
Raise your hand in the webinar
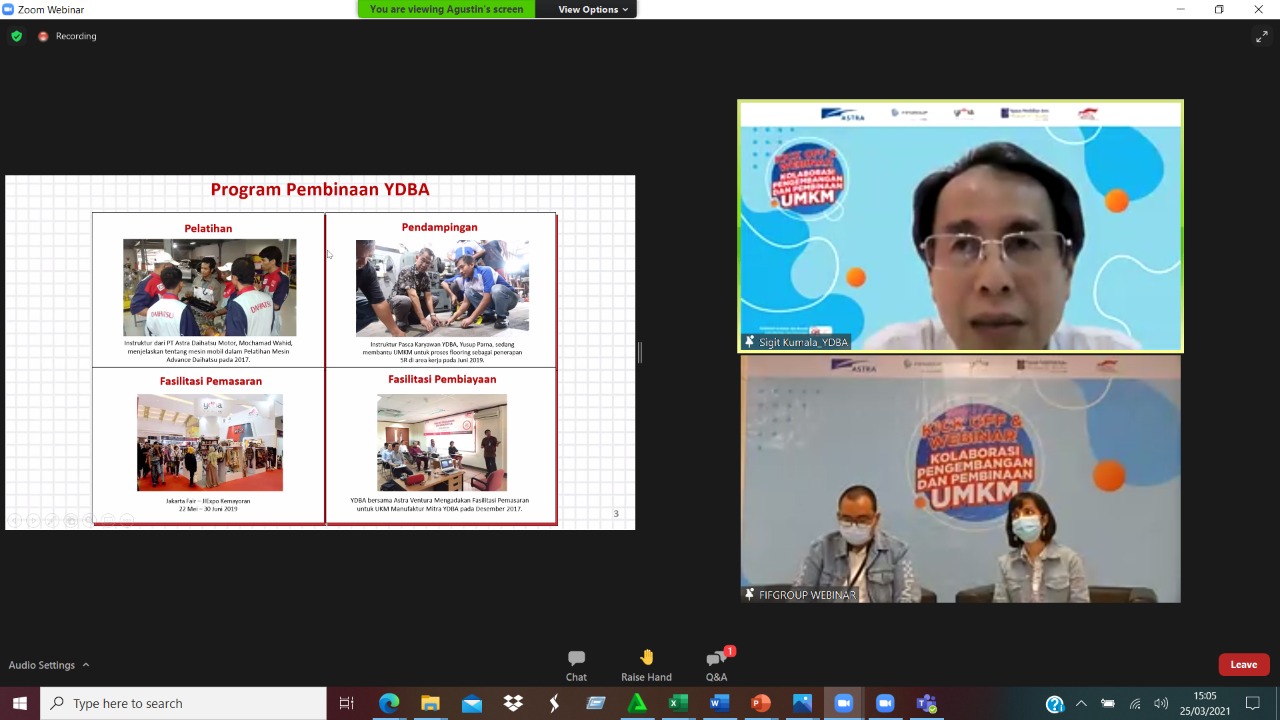coord(646,665)
